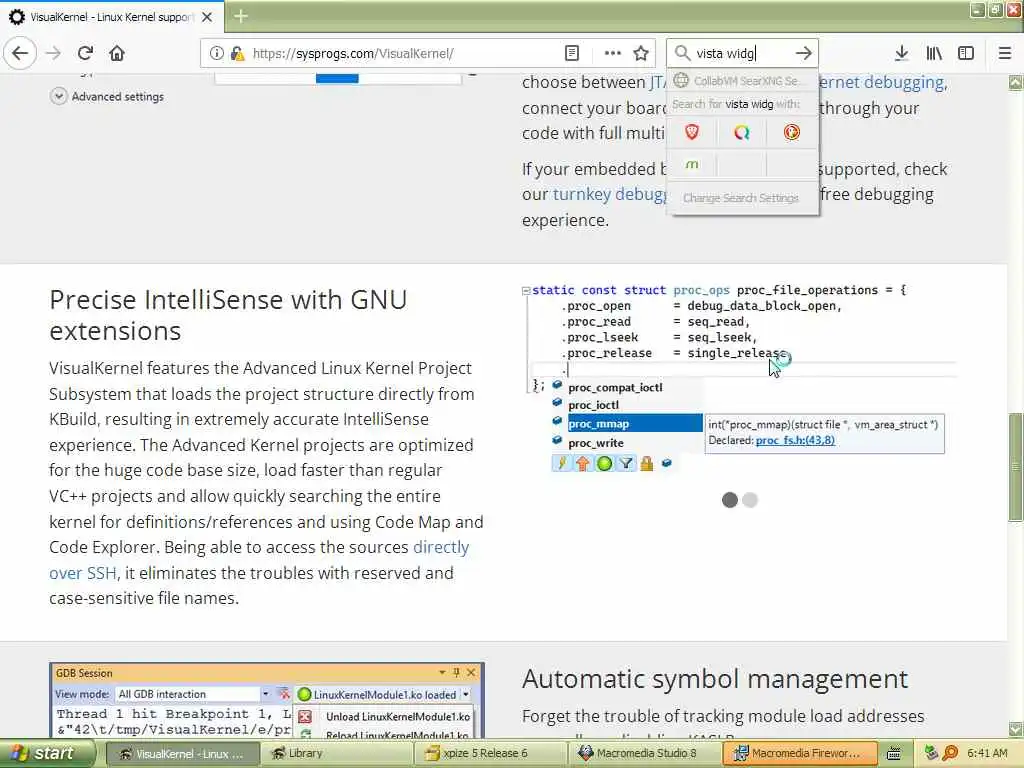The image size is (1024, 768).
Task: Focus the search box containing 'vista widg'
Action: point(741,53)
